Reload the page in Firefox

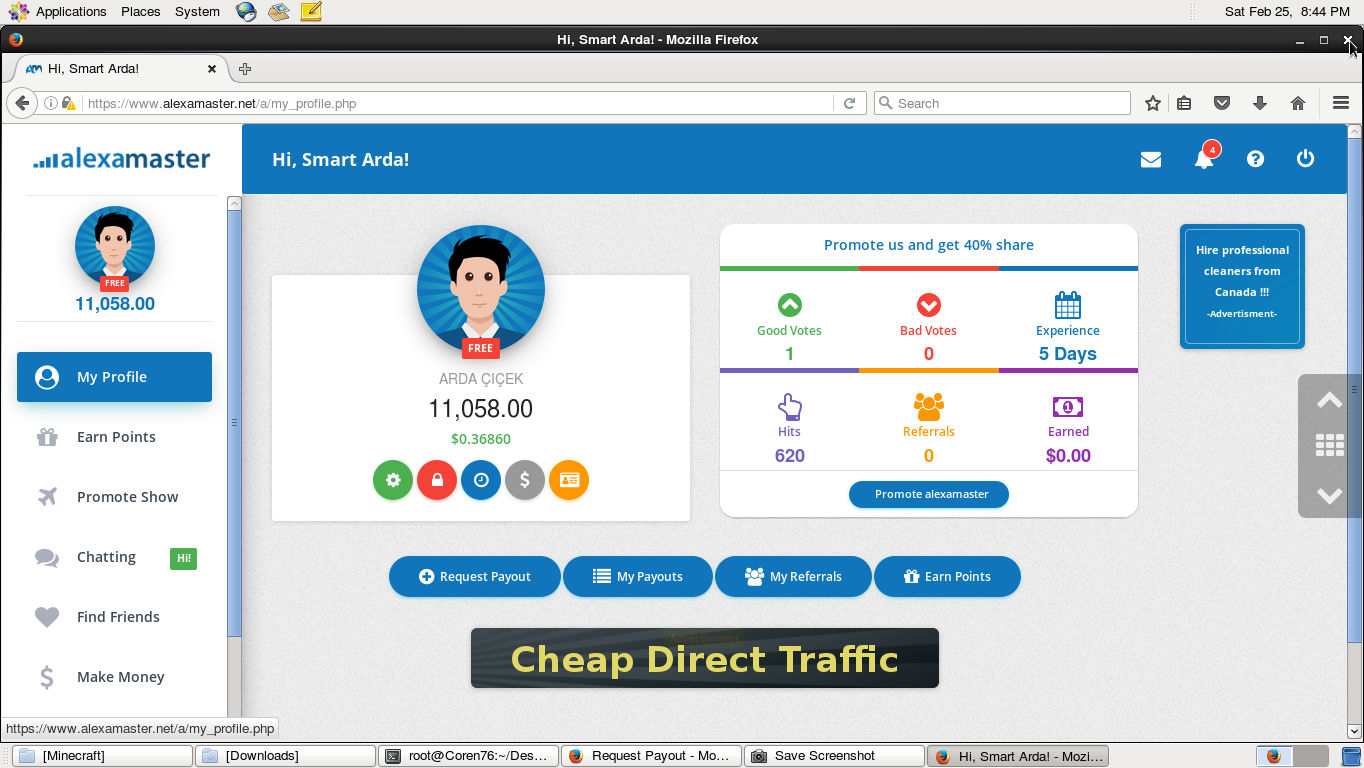[x=850, y=103]
